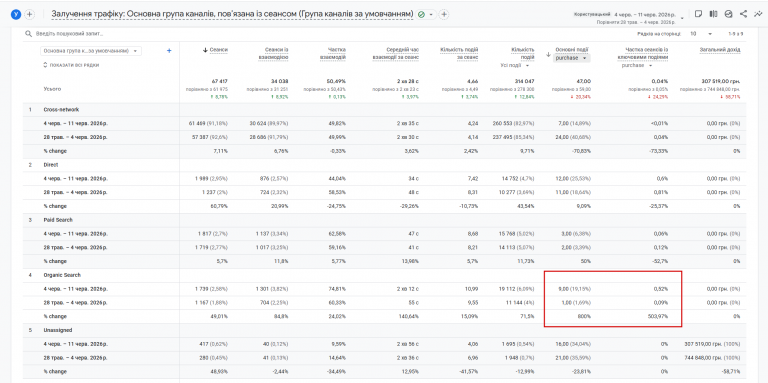Open the date range picker dropdown

[x=682, y=18]
